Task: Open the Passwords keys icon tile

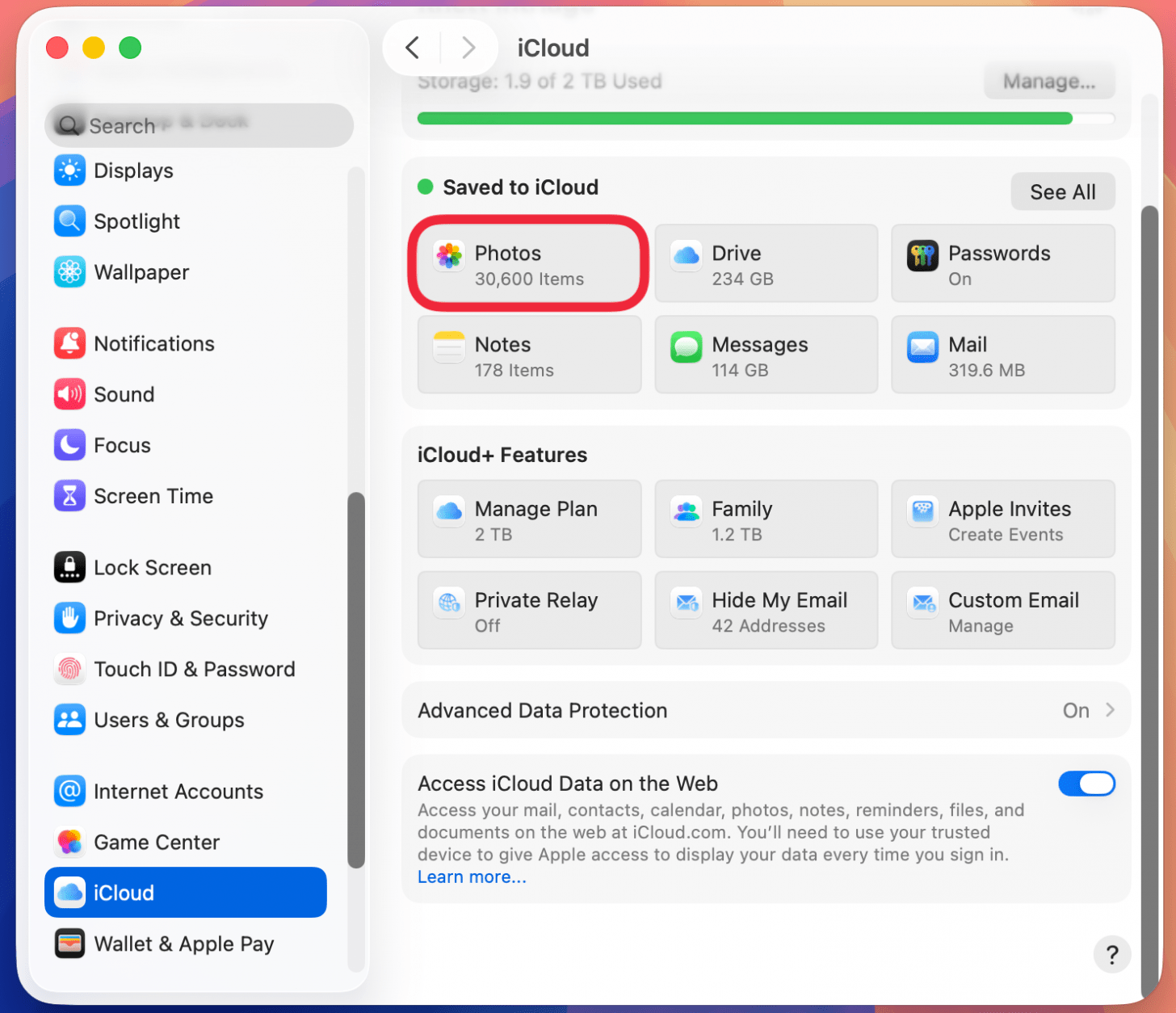Action: (x=922, y=256)
